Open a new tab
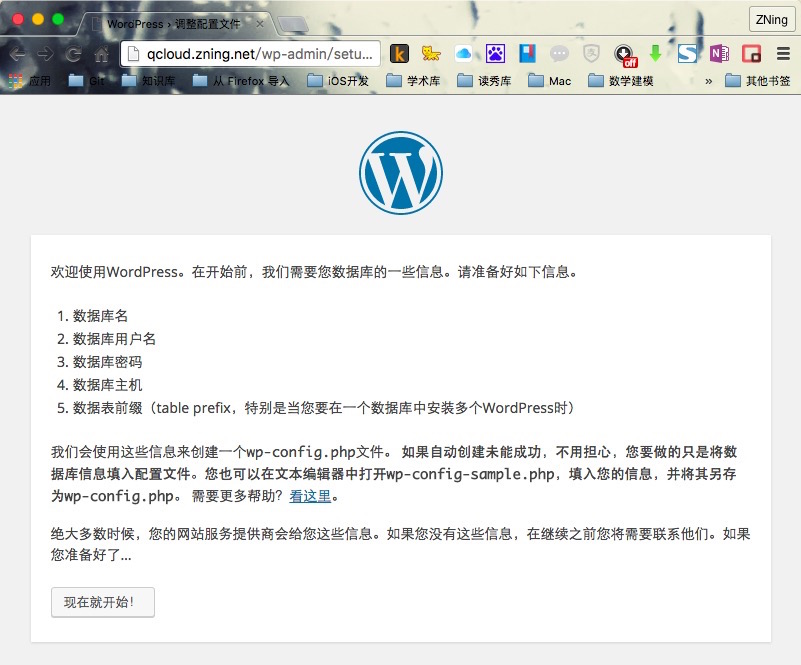 click(x=293, y=23)
